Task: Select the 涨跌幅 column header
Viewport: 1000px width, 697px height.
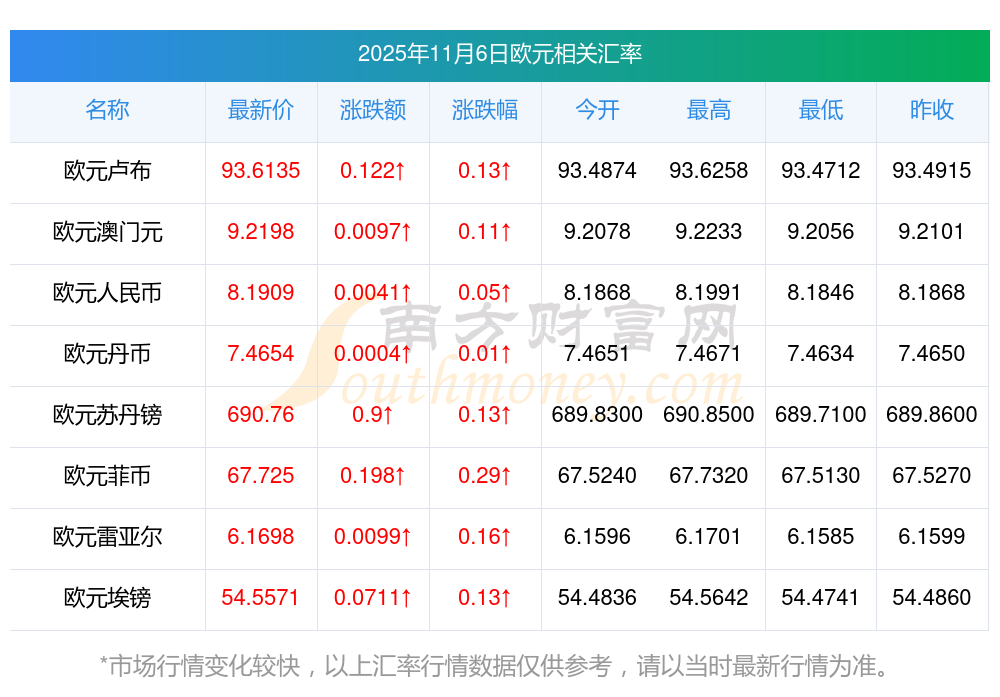Action: click(x=485, y=110)
